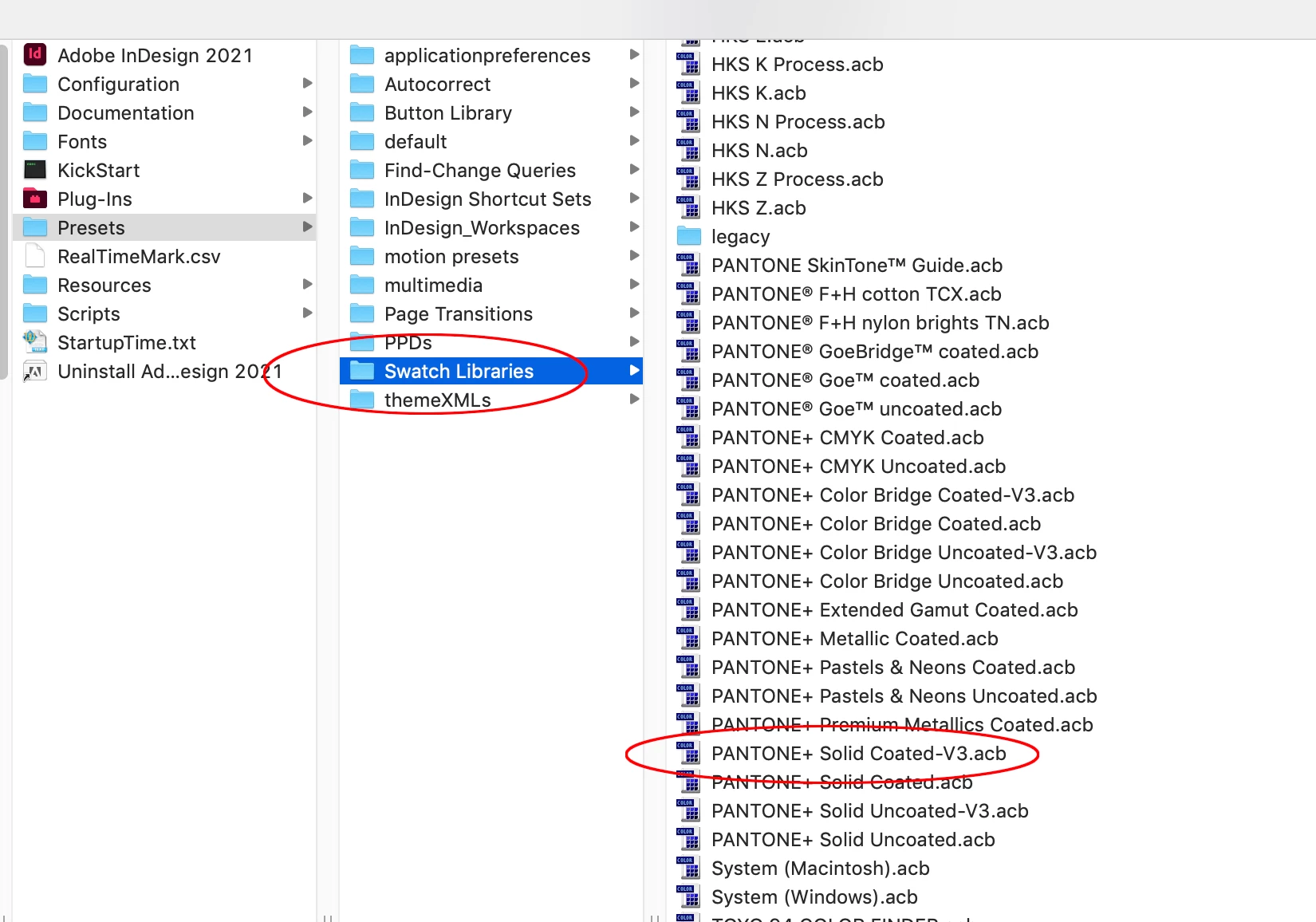Click the System (Windows).acb file icon
Viewport: 1316px width, 922px height.
(x=689, y=897)
